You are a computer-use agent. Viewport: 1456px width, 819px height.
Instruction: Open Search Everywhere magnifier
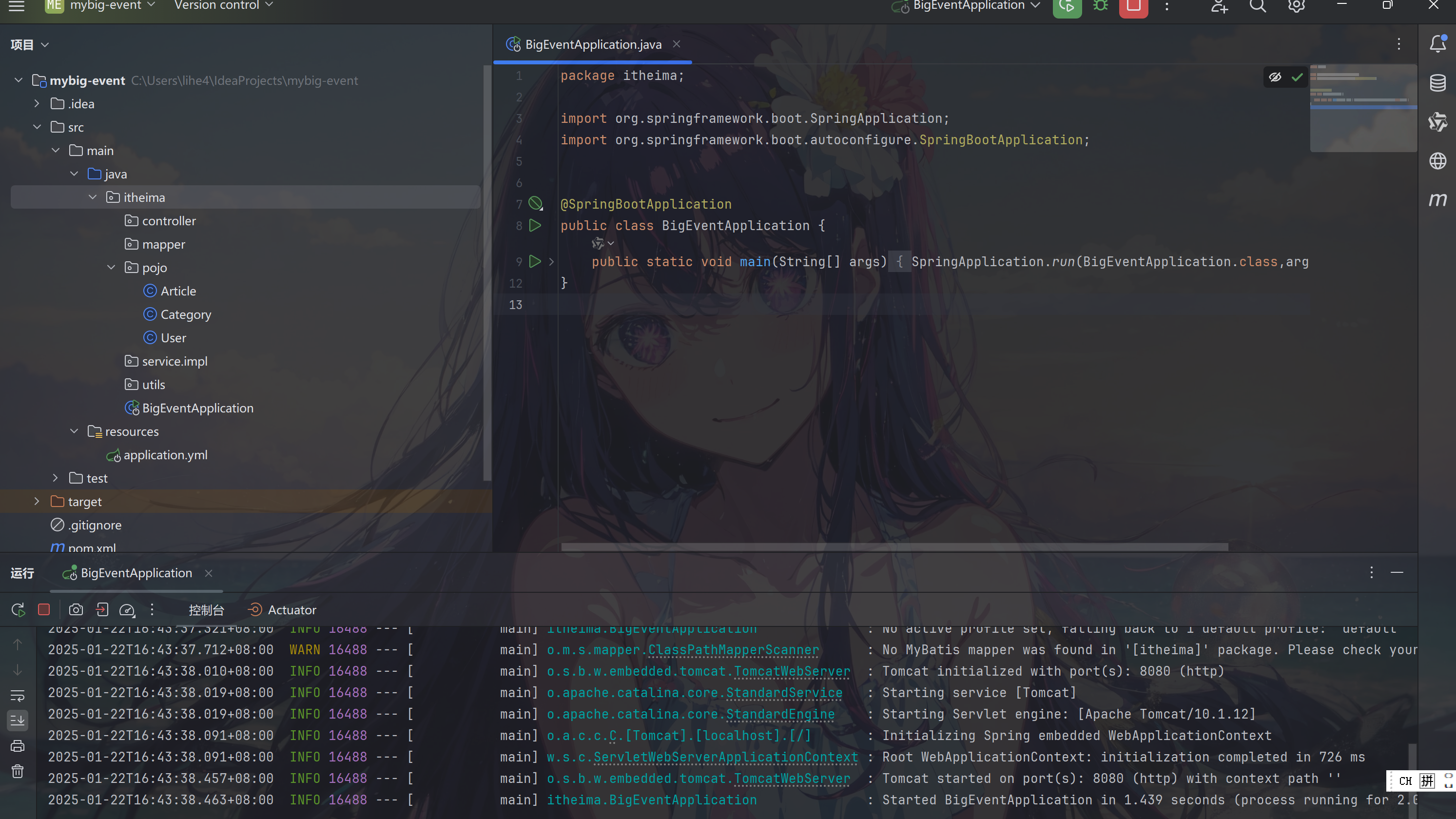click(1258, 6)
